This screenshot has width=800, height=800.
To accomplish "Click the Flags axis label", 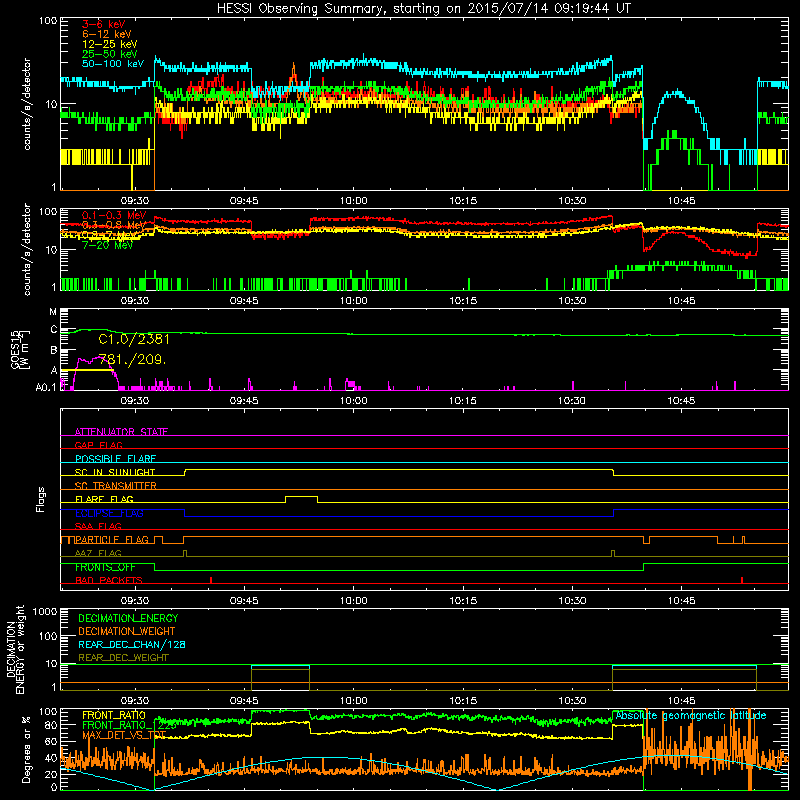I will pos(41,499).
